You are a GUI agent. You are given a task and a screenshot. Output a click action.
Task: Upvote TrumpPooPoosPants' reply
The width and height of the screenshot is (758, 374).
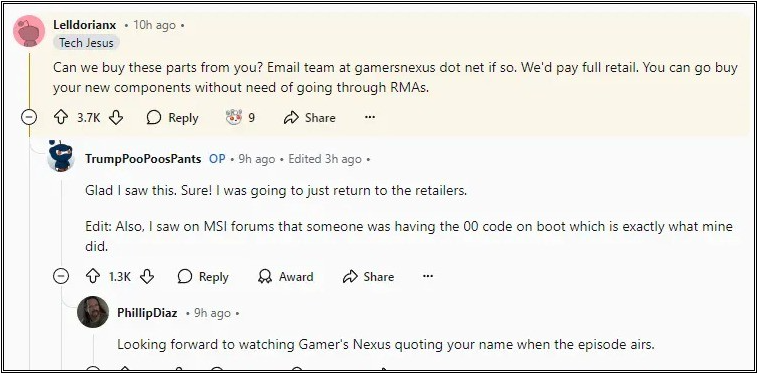point(92,276)
